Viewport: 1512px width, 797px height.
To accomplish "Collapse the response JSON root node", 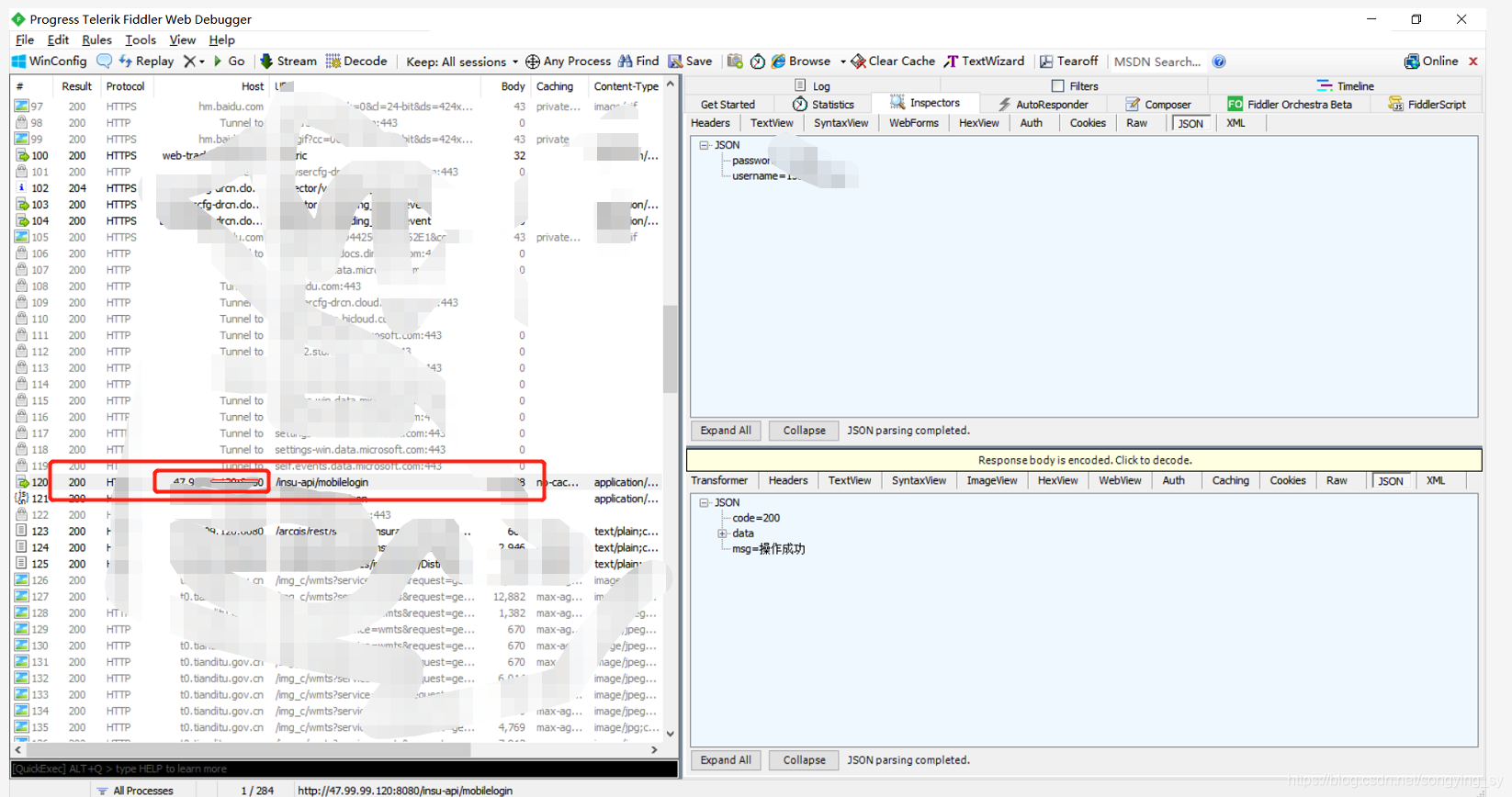I will pyautogui.click(x=705, y=502).
